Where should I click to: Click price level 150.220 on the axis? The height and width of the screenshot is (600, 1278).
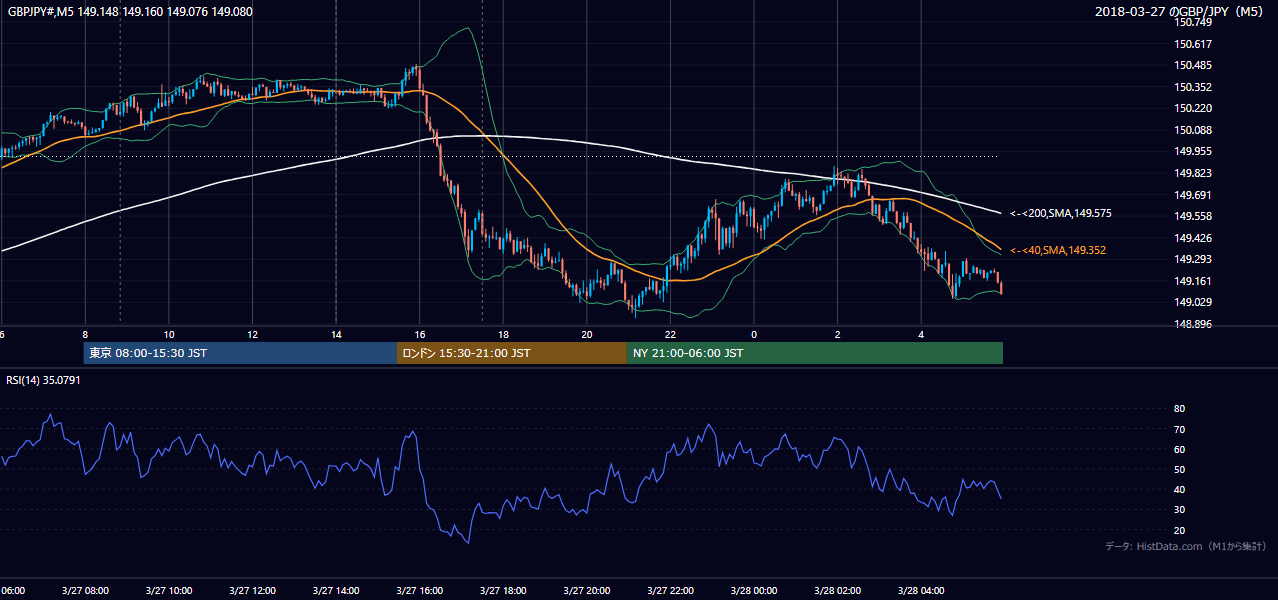[x=1195, y=108]
